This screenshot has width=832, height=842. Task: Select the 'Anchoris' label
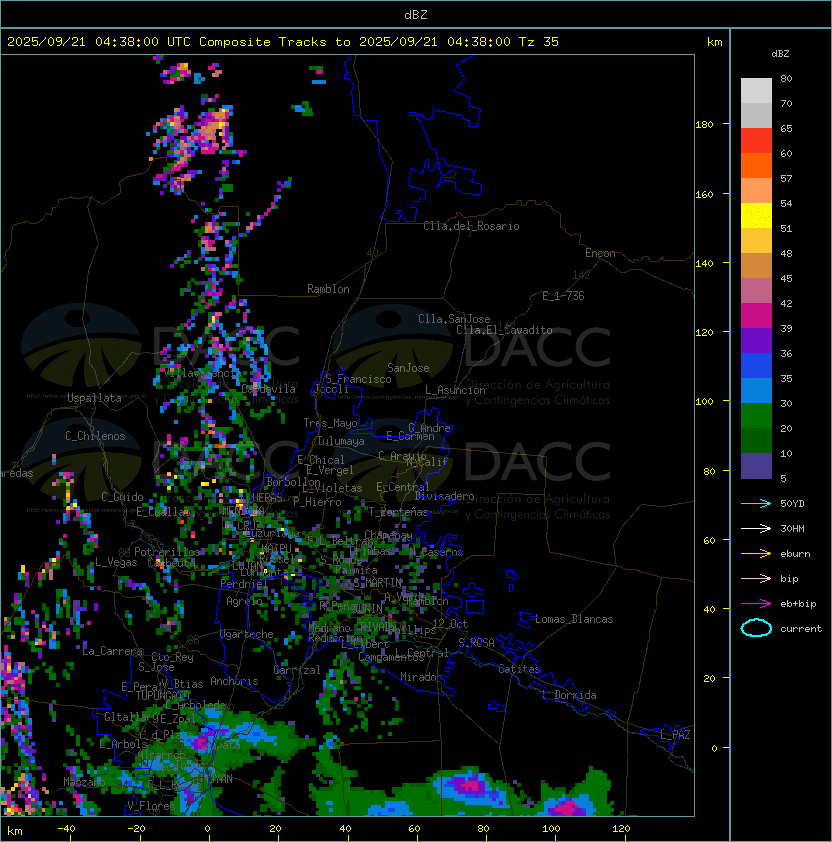(x=234, y=681)
